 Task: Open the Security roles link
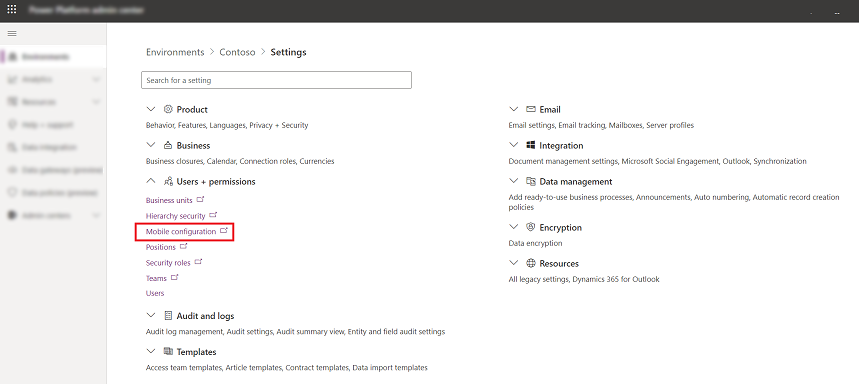click(168, 263)
